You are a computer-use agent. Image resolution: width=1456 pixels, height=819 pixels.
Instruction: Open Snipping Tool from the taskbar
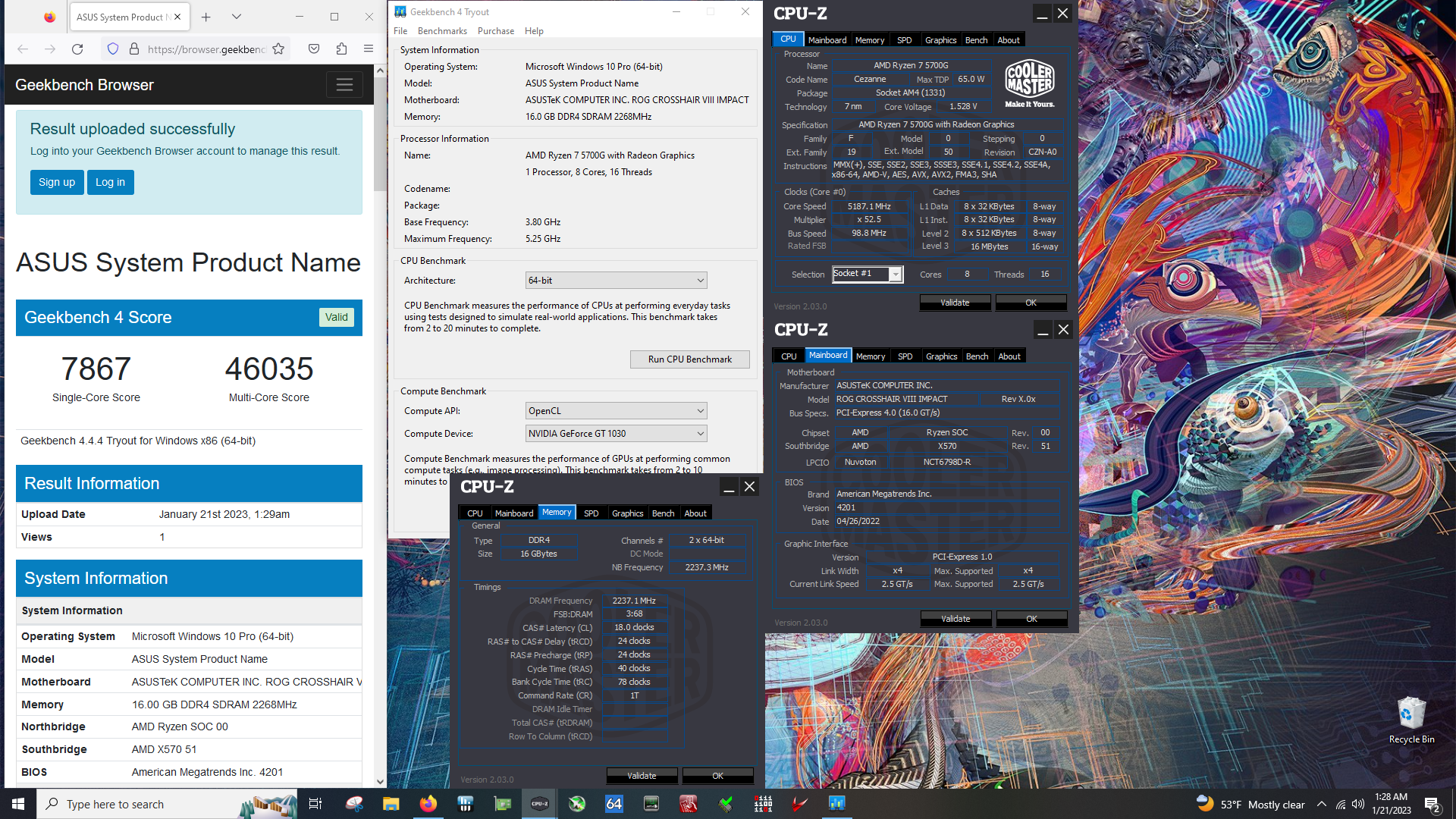[x=354, y=804]
